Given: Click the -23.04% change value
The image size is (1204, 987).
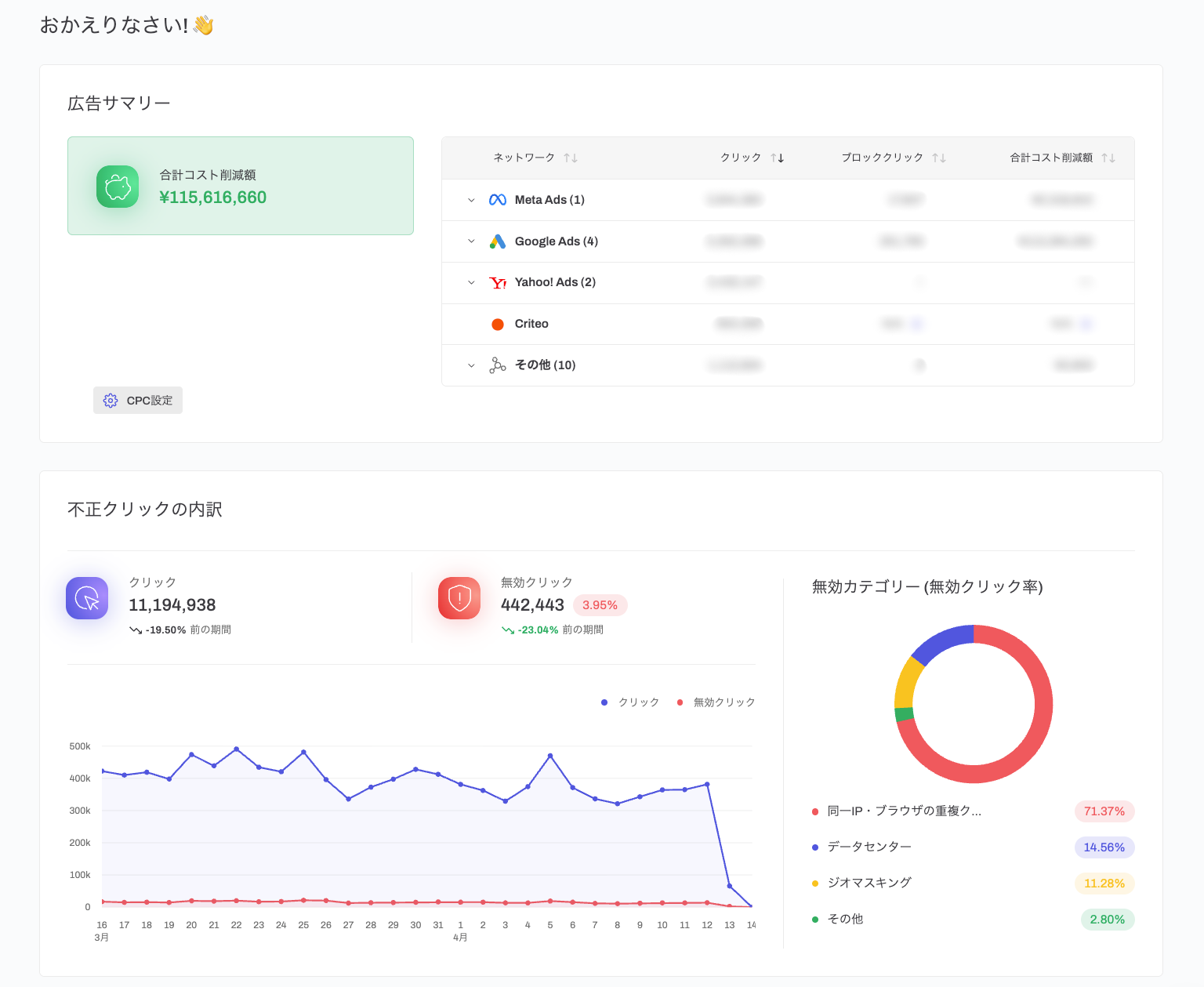Looking at the screenshot, I should (539, 630).
